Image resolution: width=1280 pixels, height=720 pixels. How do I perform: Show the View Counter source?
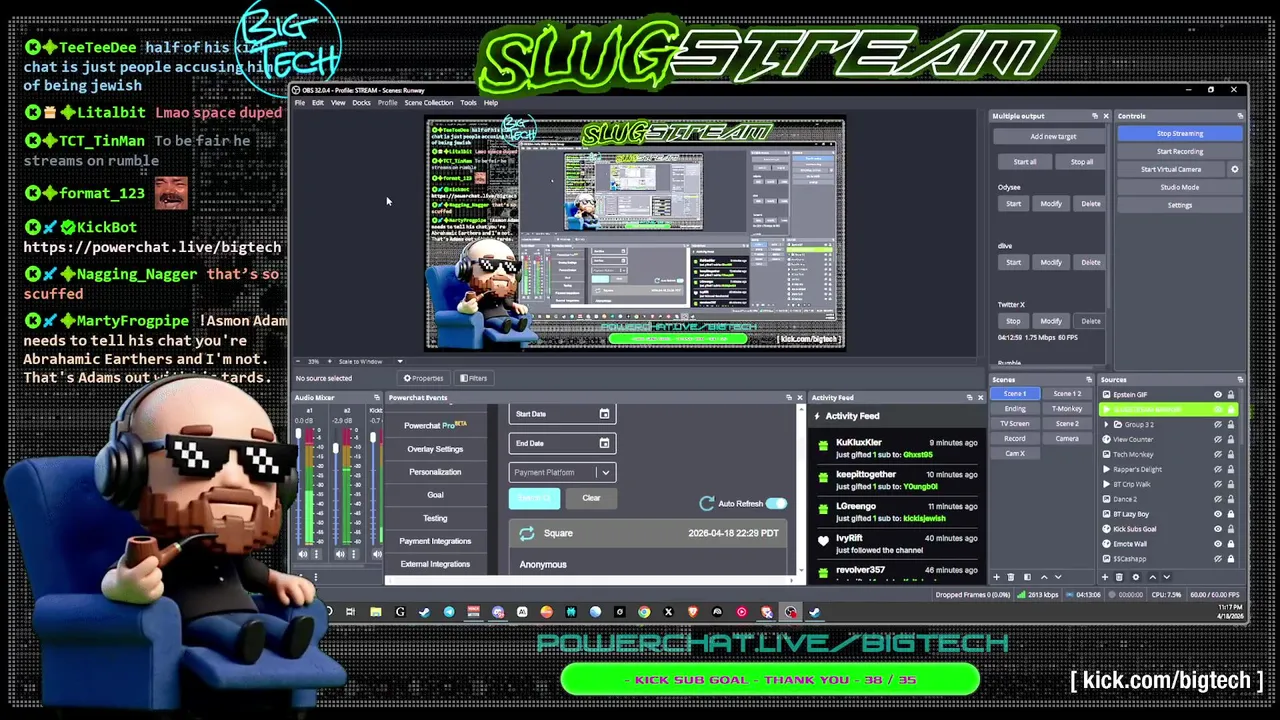pos(1218,439)
